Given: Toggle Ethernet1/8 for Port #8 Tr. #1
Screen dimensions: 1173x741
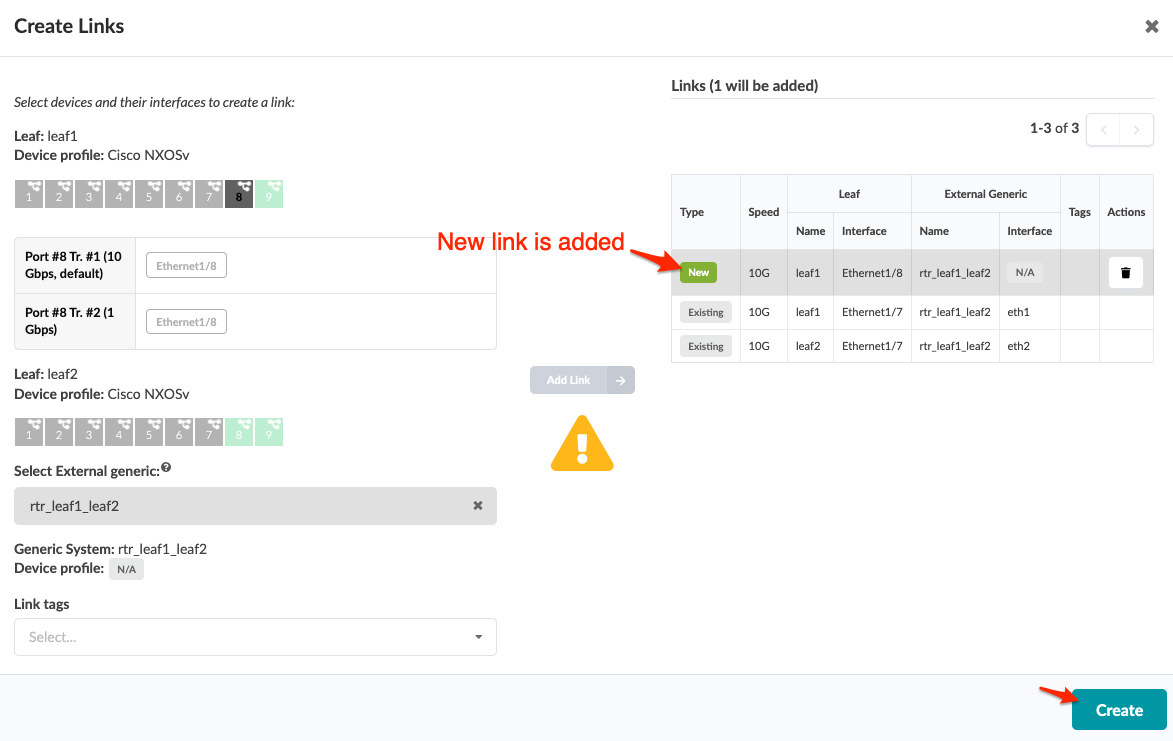Looking at the screenshot, I should click(186, 265).
